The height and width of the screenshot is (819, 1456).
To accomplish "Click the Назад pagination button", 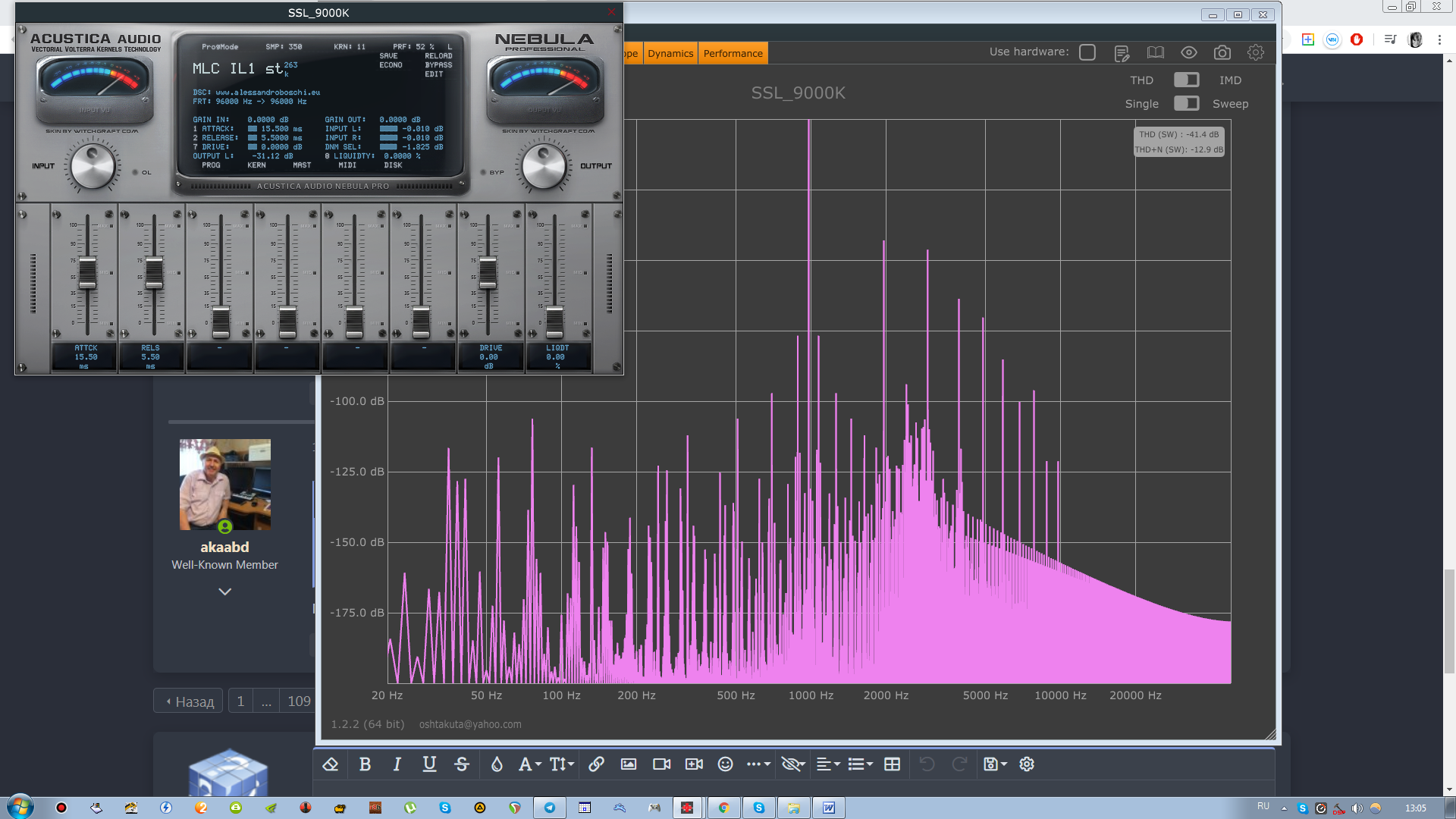I will pyautogui.click(x=189, y=701).
